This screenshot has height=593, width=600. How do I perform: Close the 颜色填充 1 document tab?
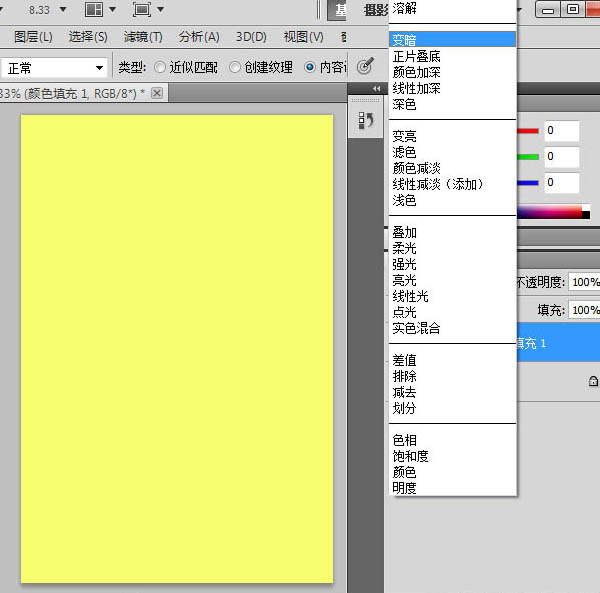tap(157, 92)
